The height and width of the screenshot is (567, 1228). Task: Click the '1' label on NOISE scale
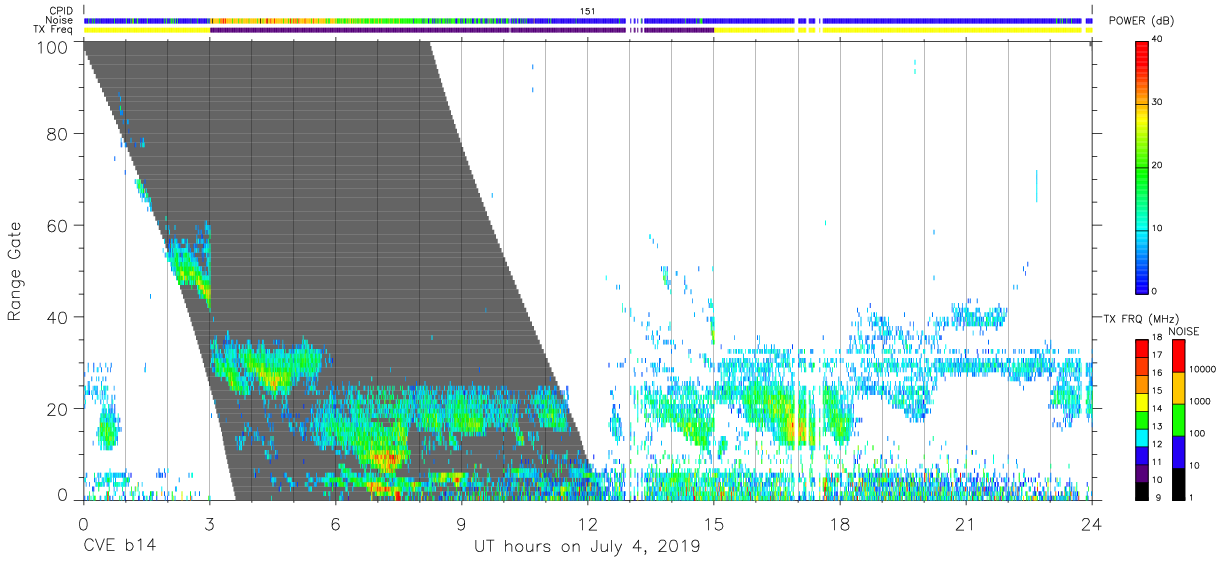tap(1189, 498)
